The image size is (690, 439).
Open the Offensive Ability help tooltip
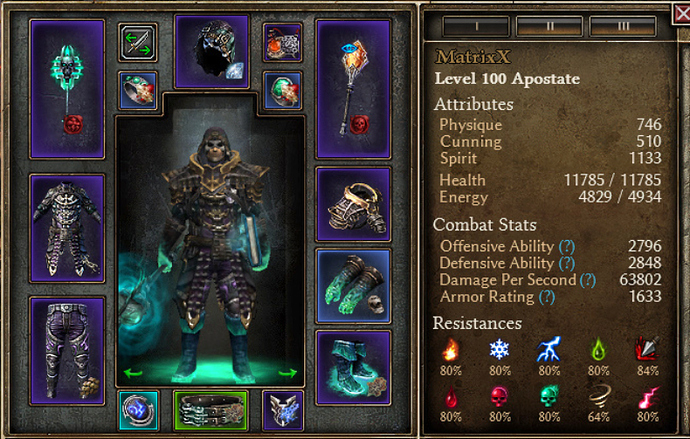tap(567, 246)
